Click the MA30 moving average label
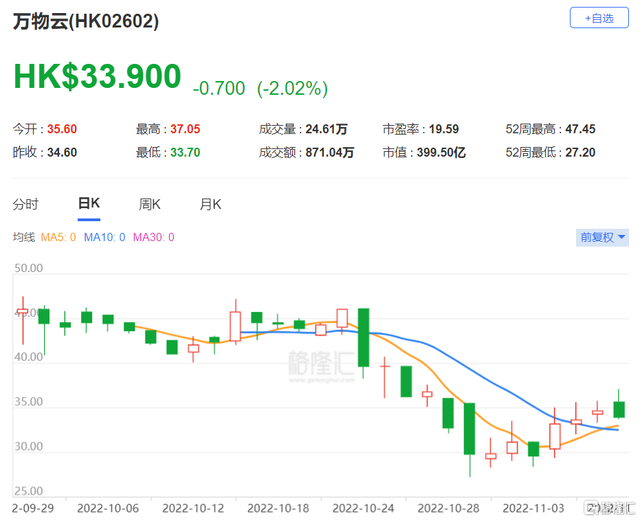 pos(153,237)
